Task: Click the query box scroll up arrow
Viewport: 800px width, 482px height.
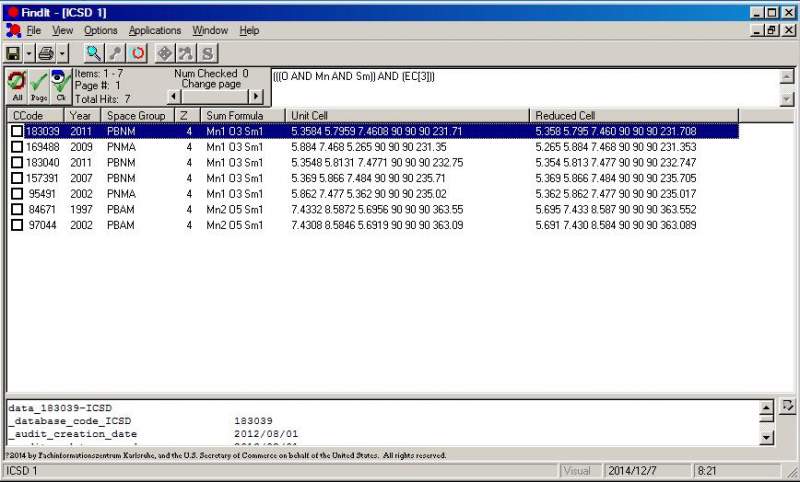Action: click(787, 77)
